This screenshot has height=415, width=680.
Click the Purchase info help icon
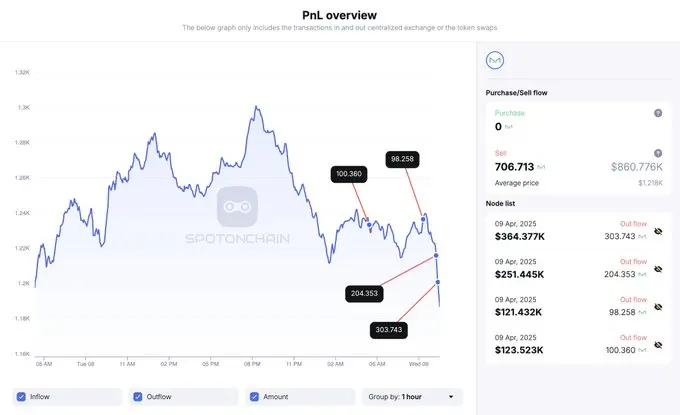point(657,113)
